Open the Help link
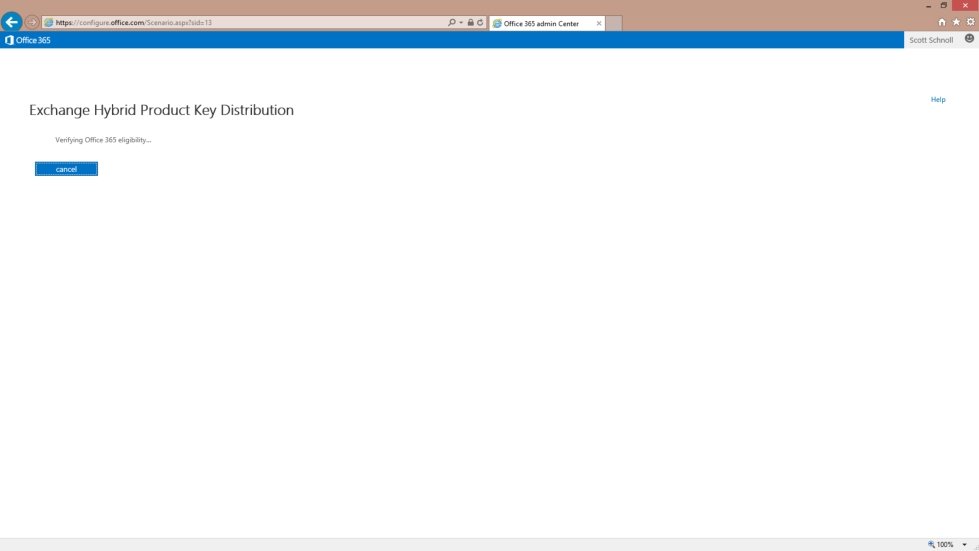This screenshot has width=979, height=551. pyautogui.click(x=938, y=99)
